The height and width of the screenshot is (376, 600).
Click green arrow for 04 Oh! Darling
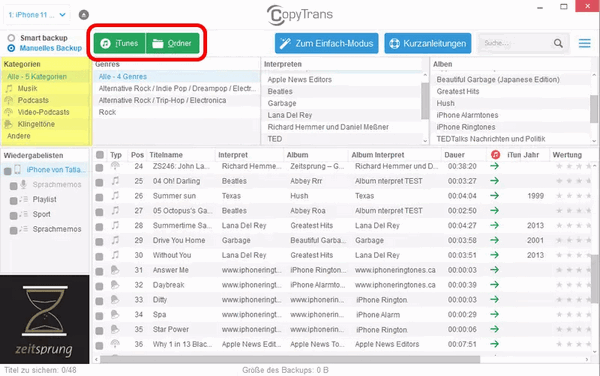click(x=494, y=181)
